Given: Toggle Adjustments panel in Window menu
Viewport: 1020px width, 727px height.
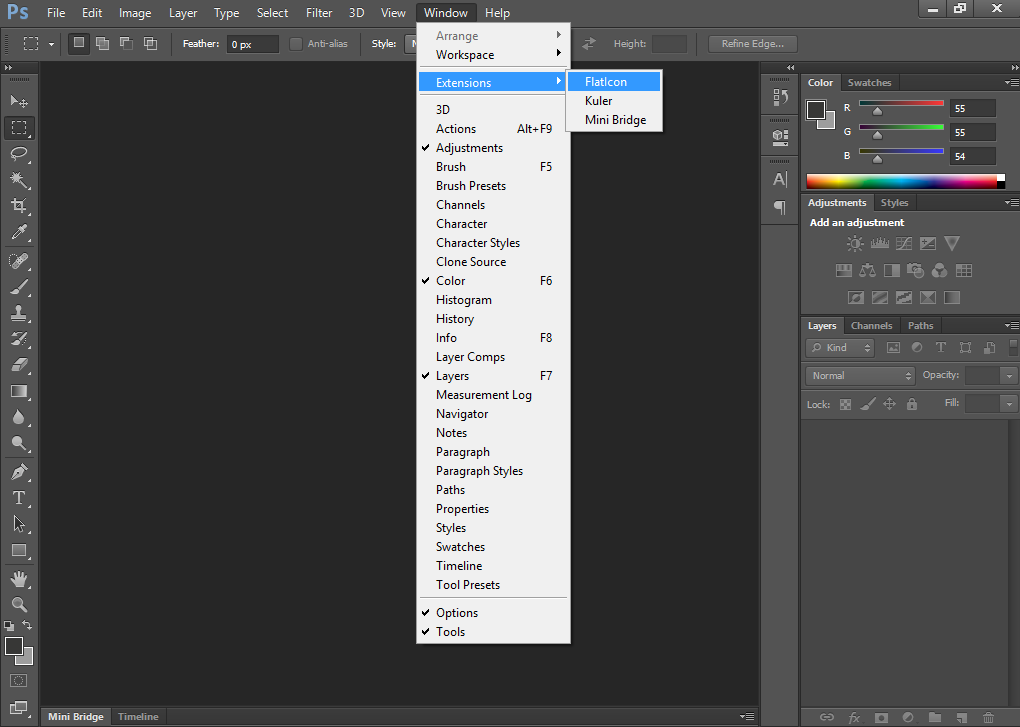Looking at the screenshot, I should pos(494,148).
